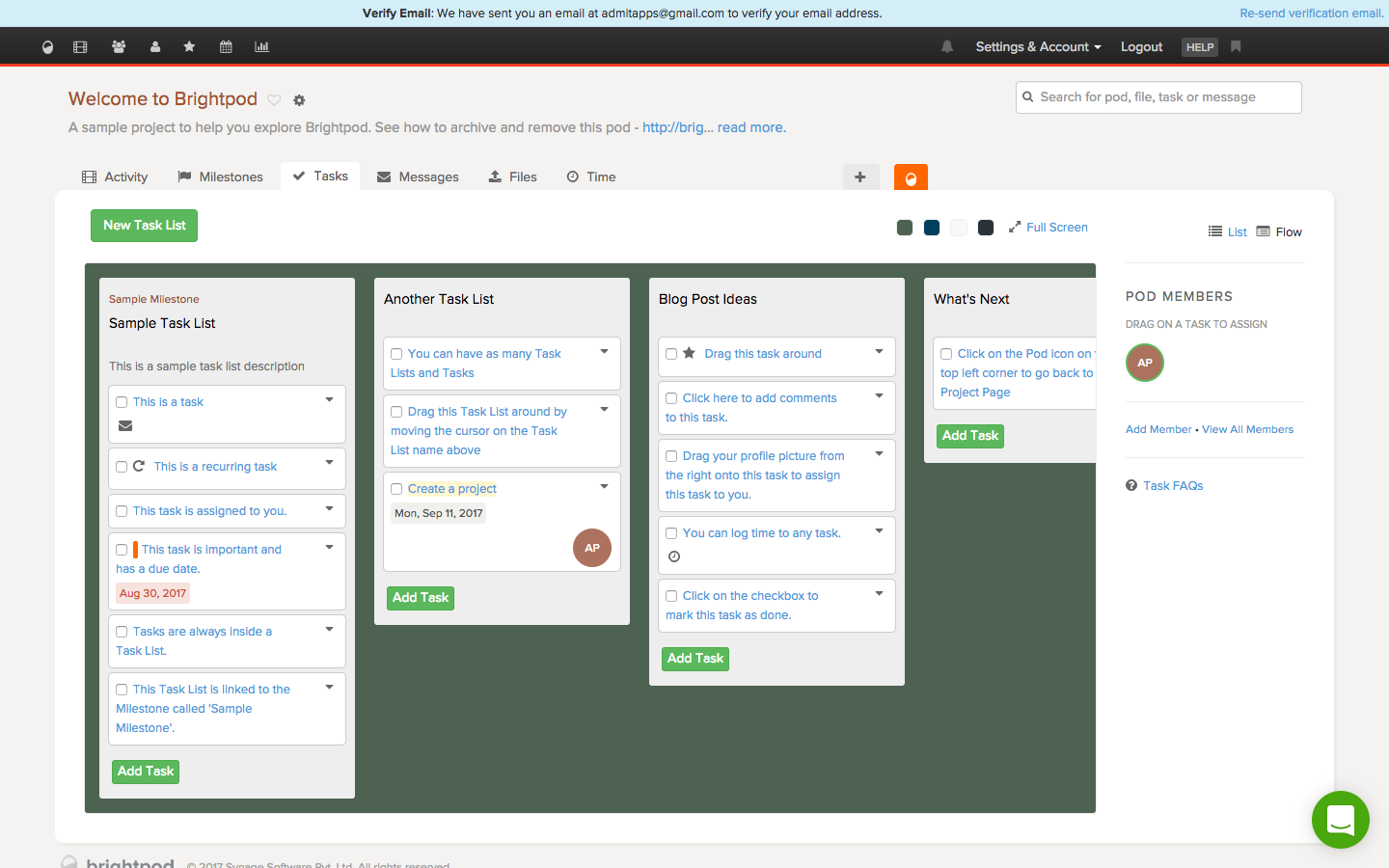Switch to List view
The height and width of the screenshot is (868, 1389).
point(1228,232)
